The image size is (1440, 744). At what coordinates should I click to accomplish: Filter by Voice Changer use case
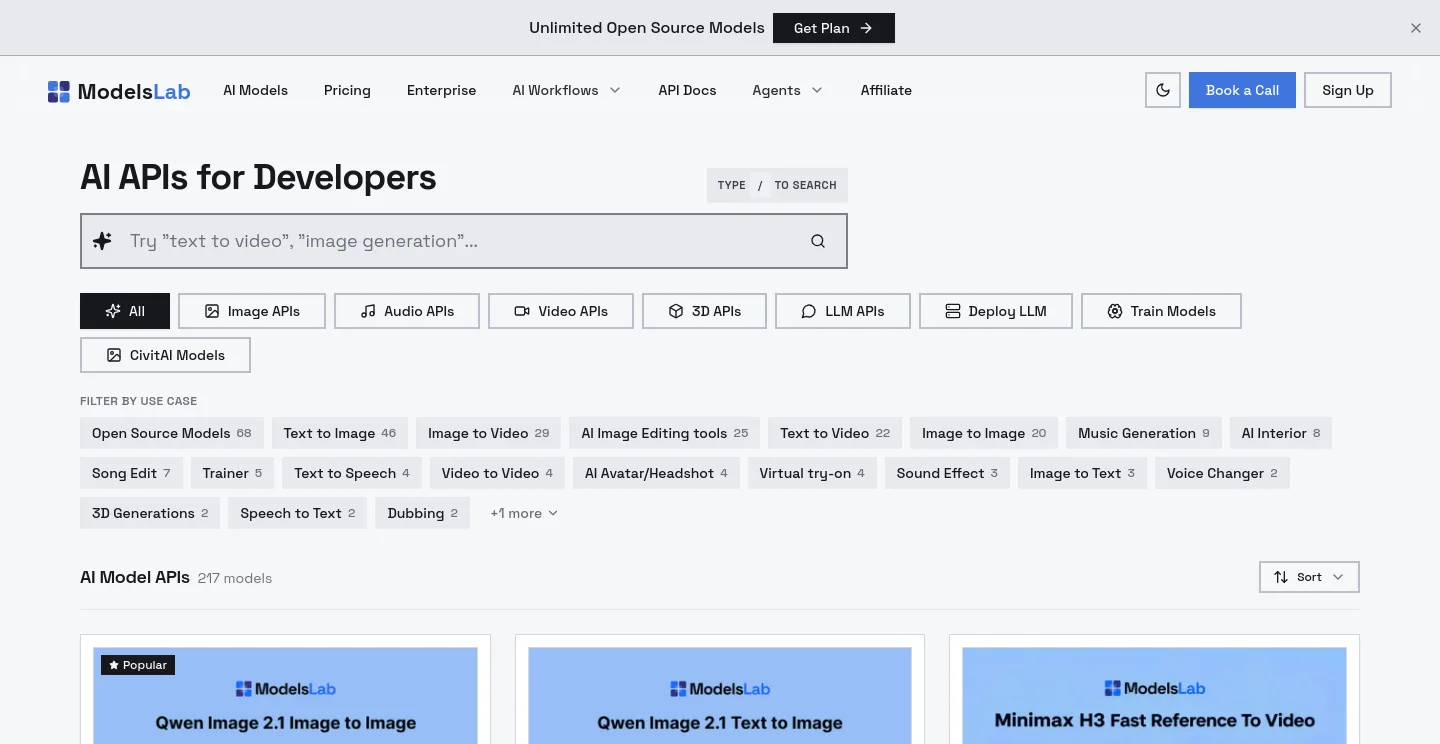[1222, 473]
